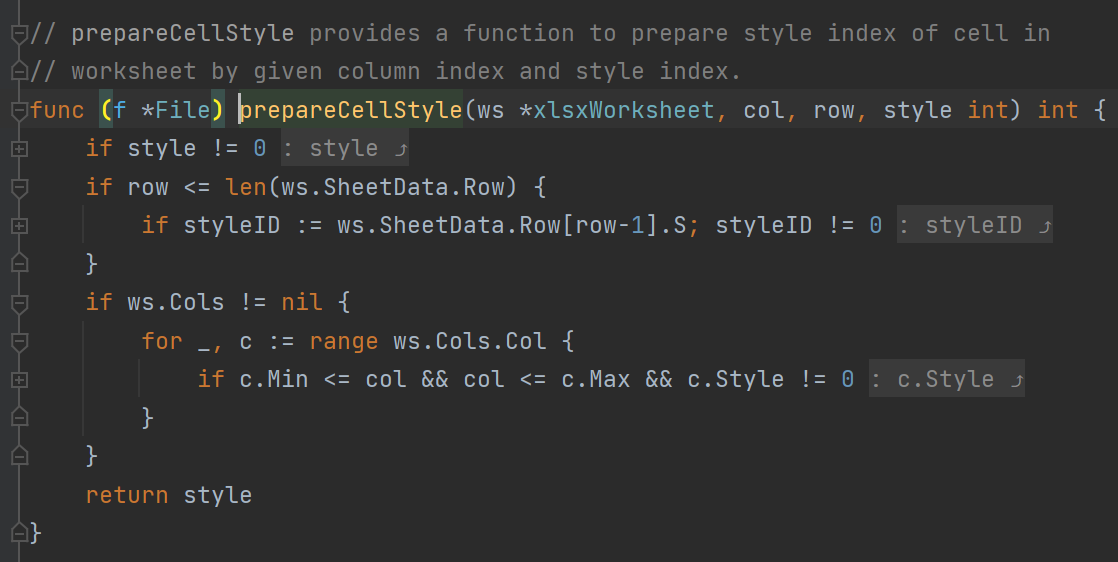1118x562 pixels.
Task: Collapse the 'if row <= len' block in gutter
Action: [17, 187]
